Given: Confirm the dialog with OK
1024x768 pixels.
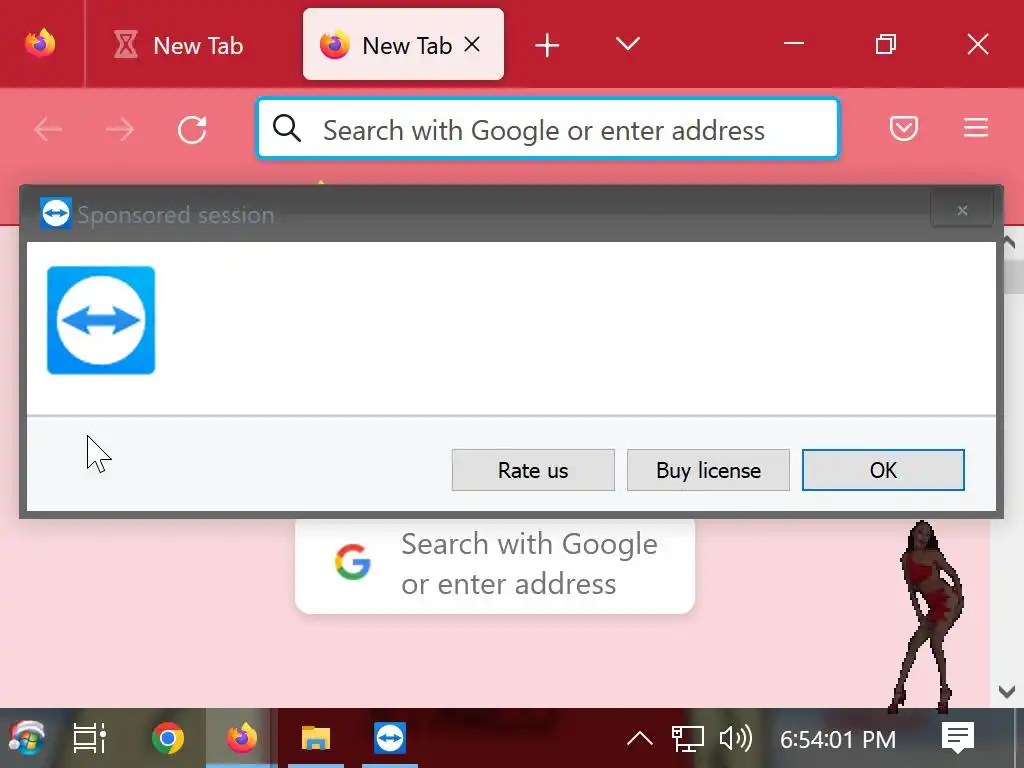Looking at the screenshot, I should [883, 470].
